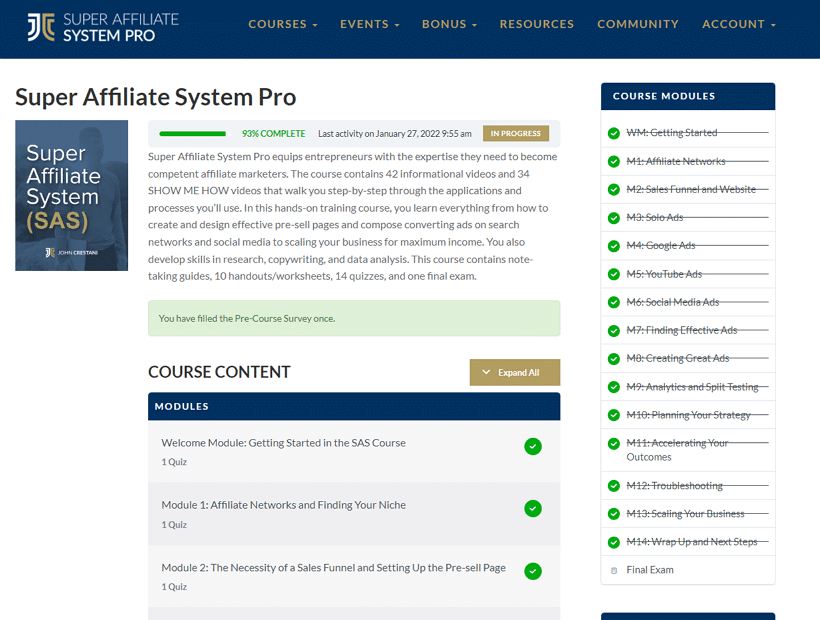
Task: Click '1 Quiz' under the Welcome Module
Action: click(x=174, y=462)
